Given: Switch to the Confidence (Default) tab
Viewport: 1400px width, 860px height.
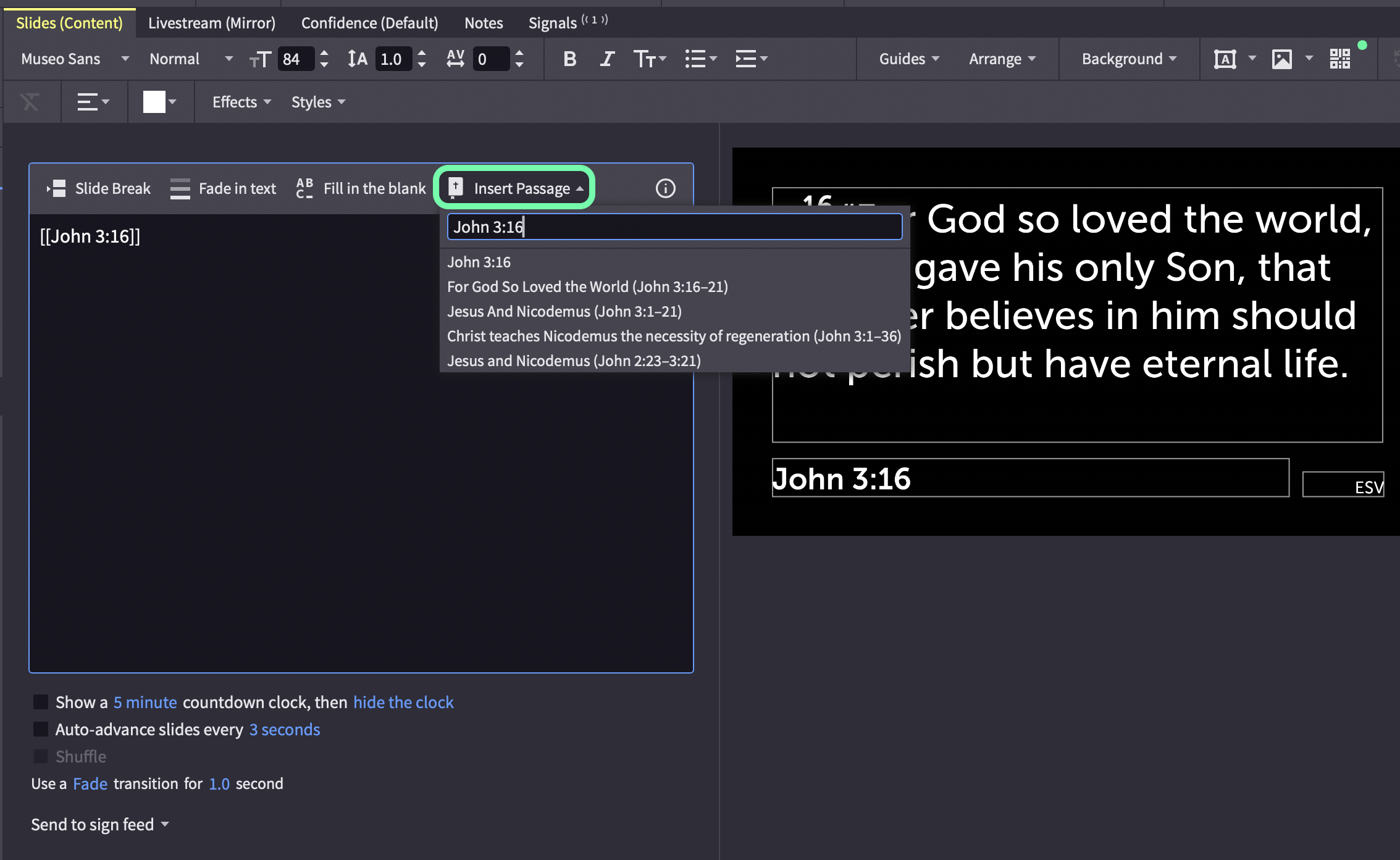Looking at the screenshot, I should (369, 23).
